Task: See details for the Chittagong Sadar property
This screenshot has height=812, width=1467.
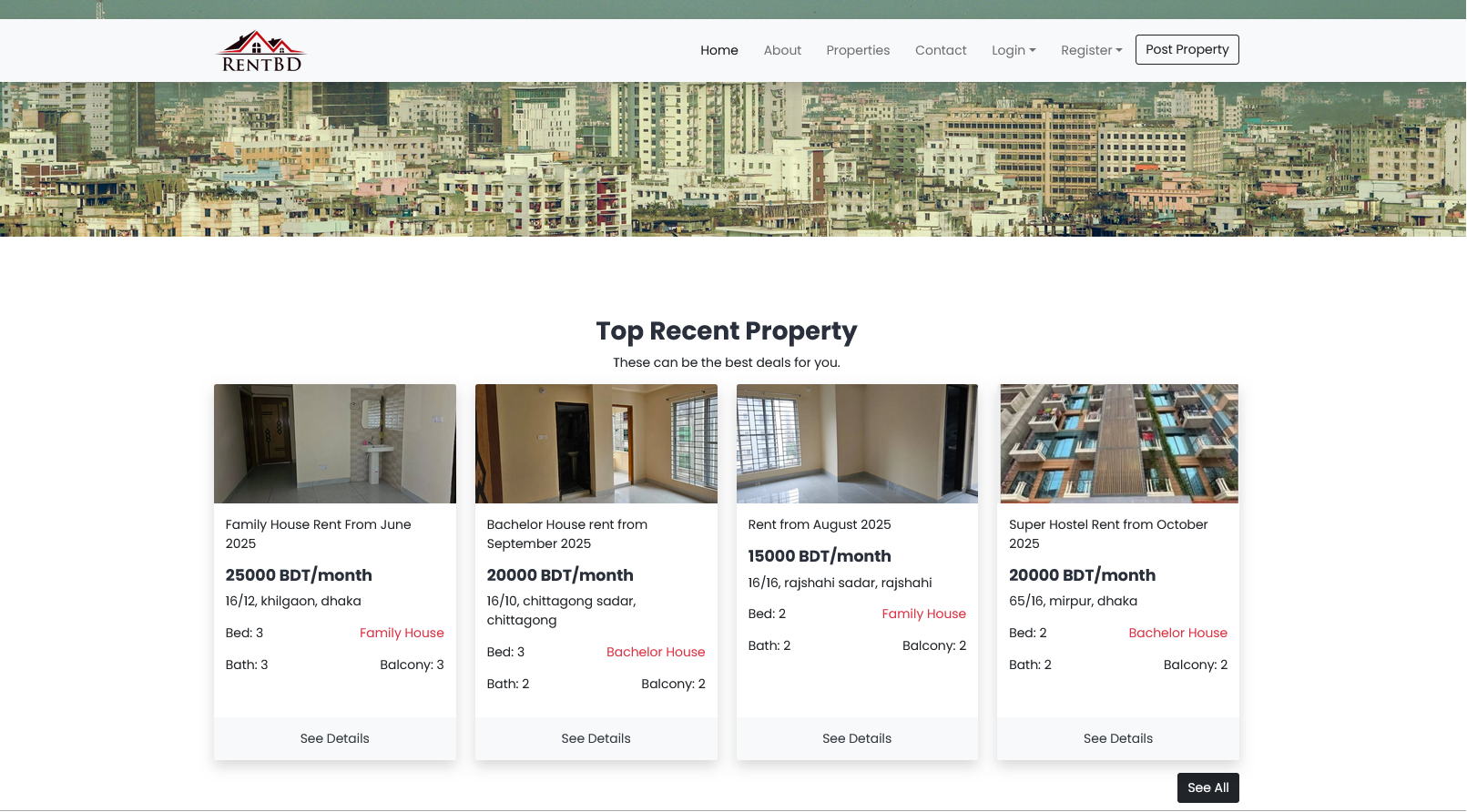Action: pos(596,738)
